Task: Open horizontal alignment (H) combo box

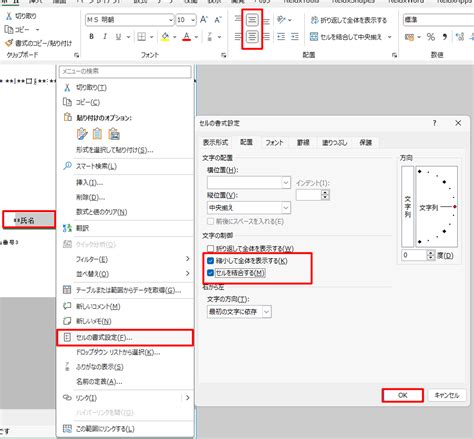Action: [x=249, y=183]
